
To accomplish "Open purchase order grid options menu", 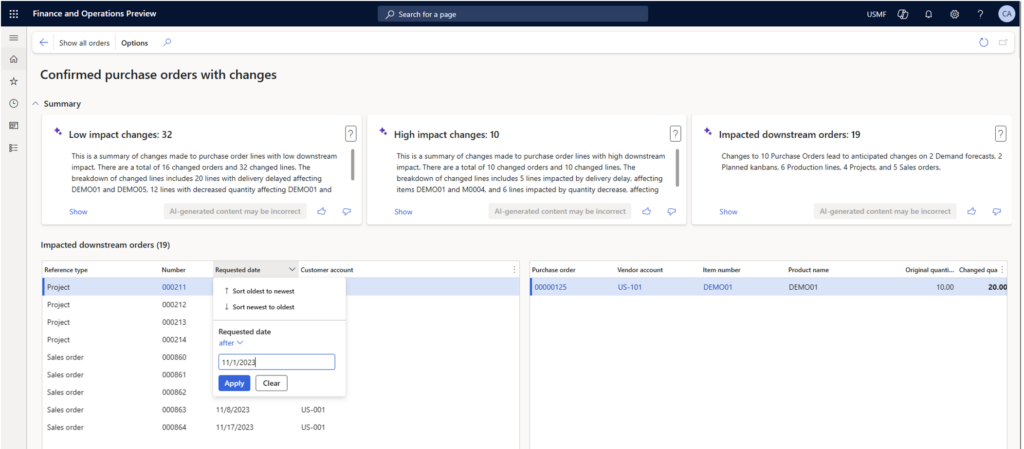I will [1002, 270].
